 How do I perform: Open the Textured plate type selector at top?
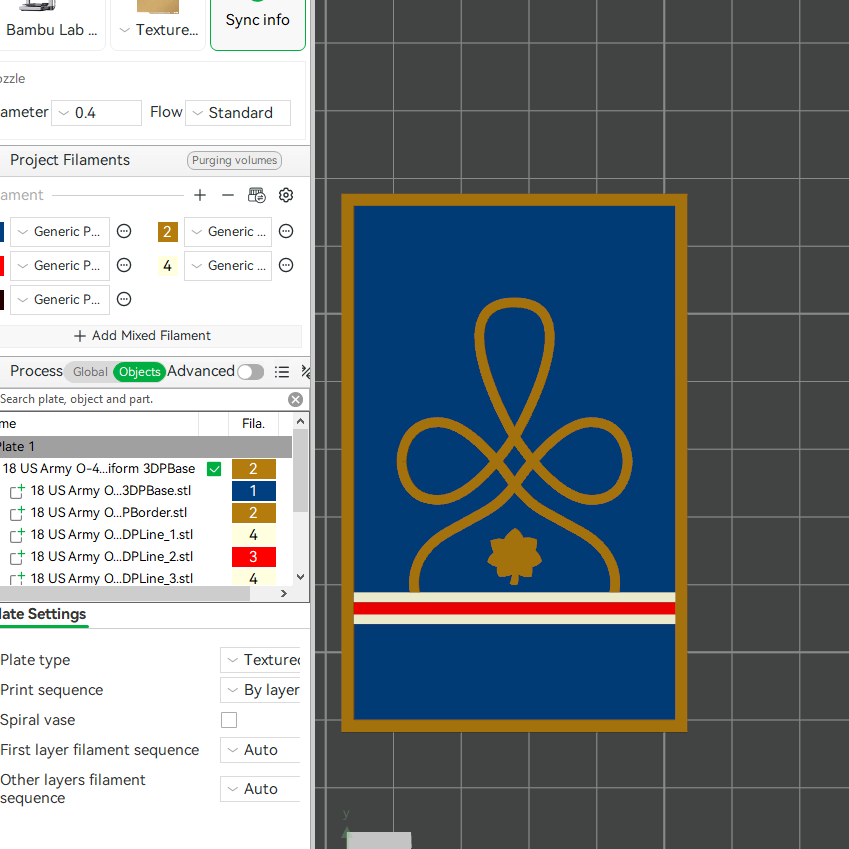tap(158, 24)
